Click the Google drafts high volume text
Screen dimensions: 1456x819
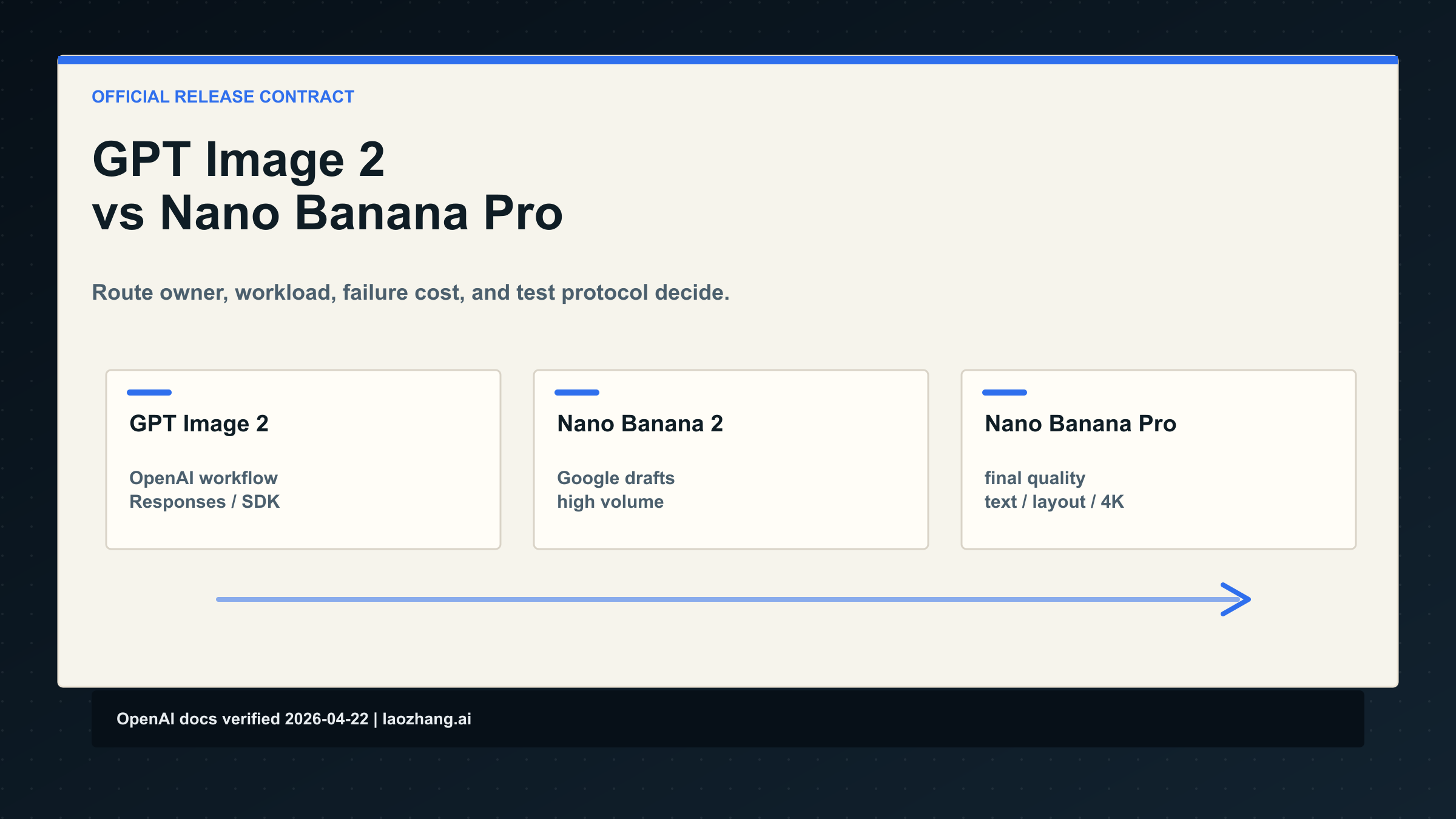(615, 490)
